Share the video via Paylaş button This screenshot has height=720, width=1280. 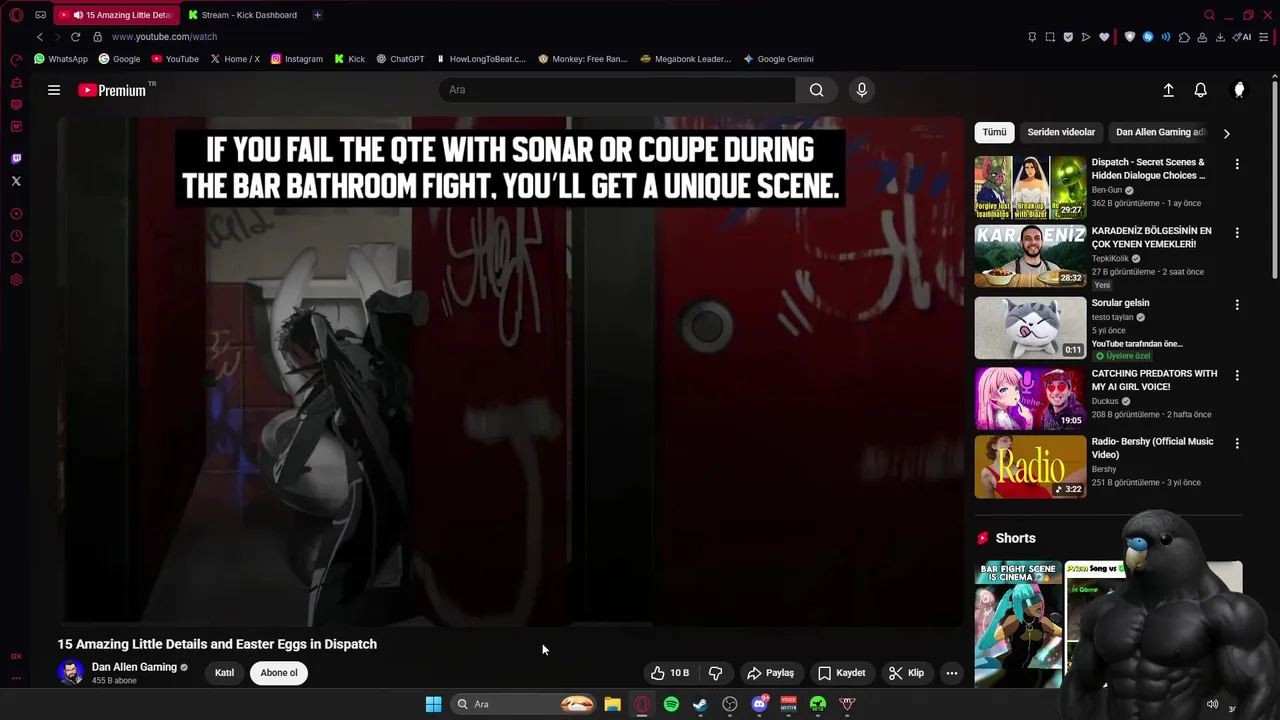tap(770, 673)
